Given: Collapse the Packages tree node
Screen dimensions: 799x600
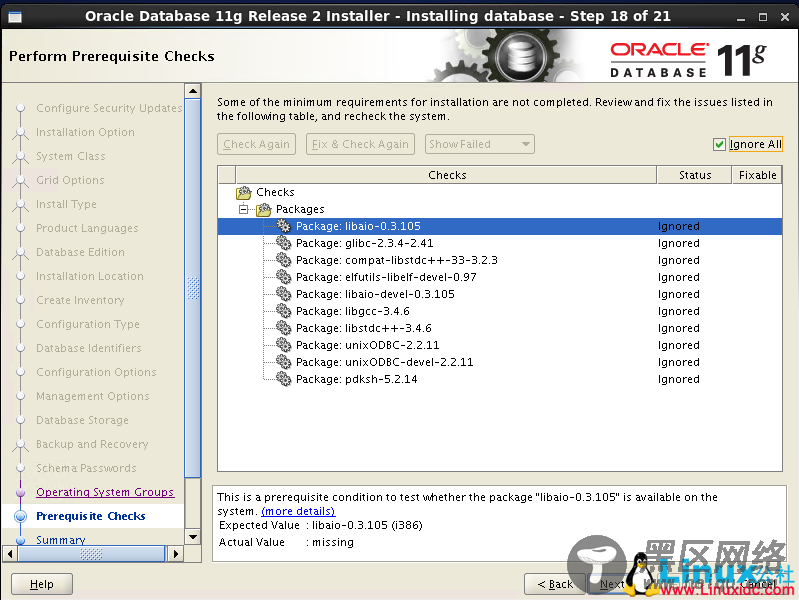Looking at the screenshot, I should [244, 209].
